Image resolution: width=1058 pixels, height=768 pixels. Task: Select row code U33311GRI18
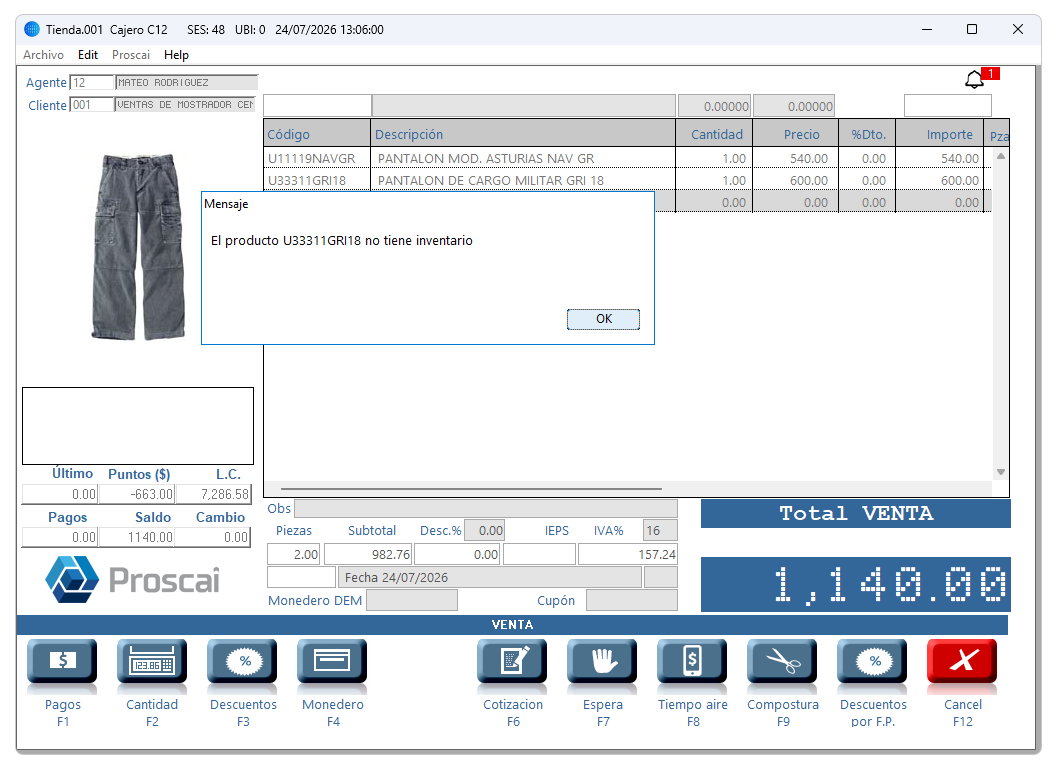307,181
